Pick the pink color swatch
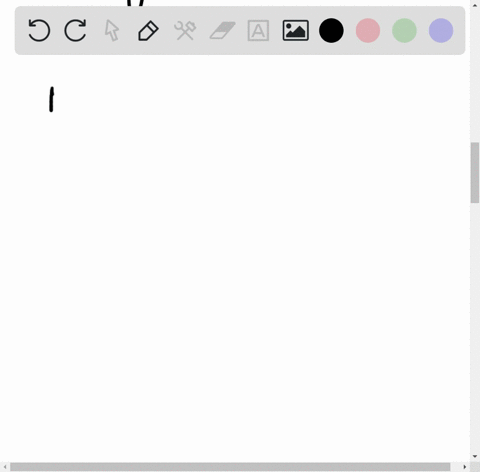This screenshot has height=472, width=480. (x=368, y=31)
